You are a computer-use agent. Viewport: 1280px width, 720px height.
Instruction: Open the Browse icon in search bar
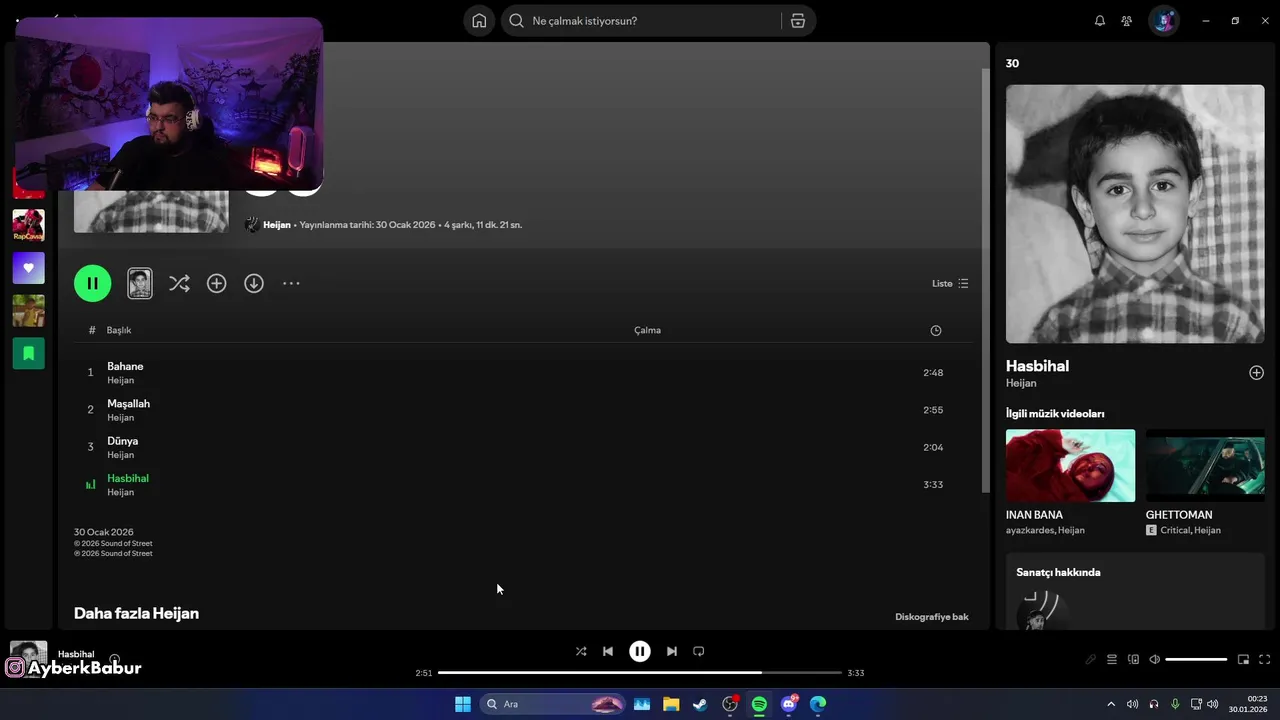tap(798, 21)
